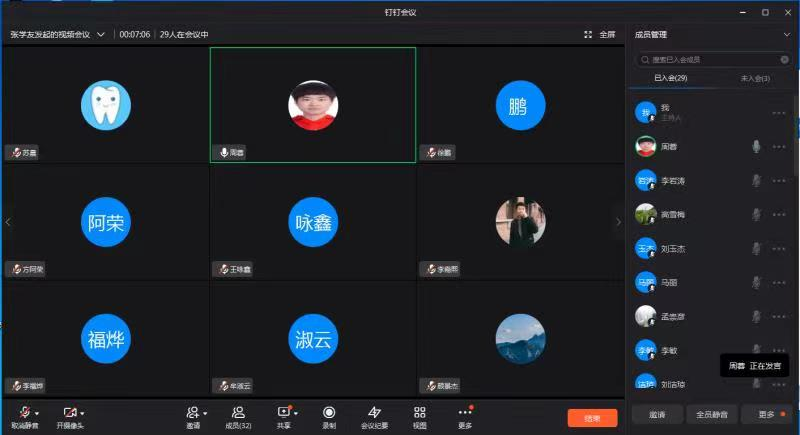This screenshot has width=800, height=435.
Task: Click 刘玉杰 name in member list
Action: point(672,249)
